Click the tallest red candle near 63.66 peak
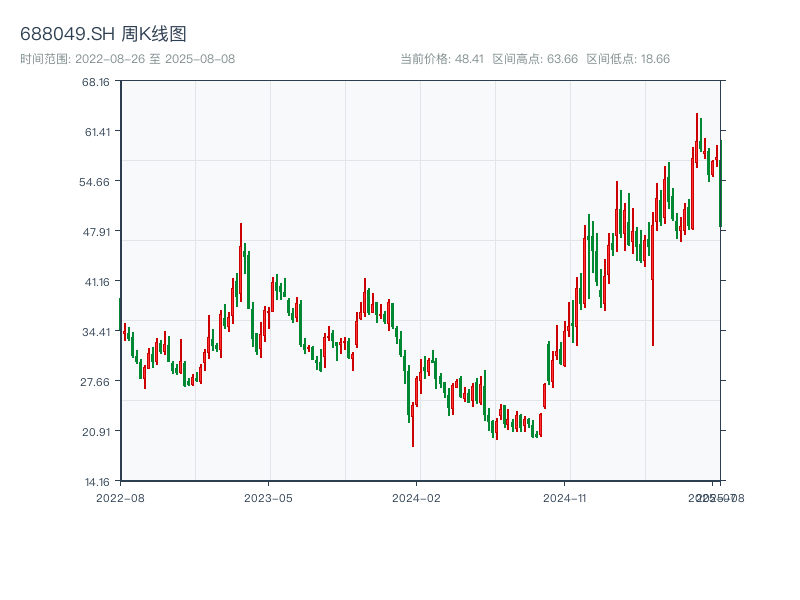This screenshot has width=800, height=600. 696,140
